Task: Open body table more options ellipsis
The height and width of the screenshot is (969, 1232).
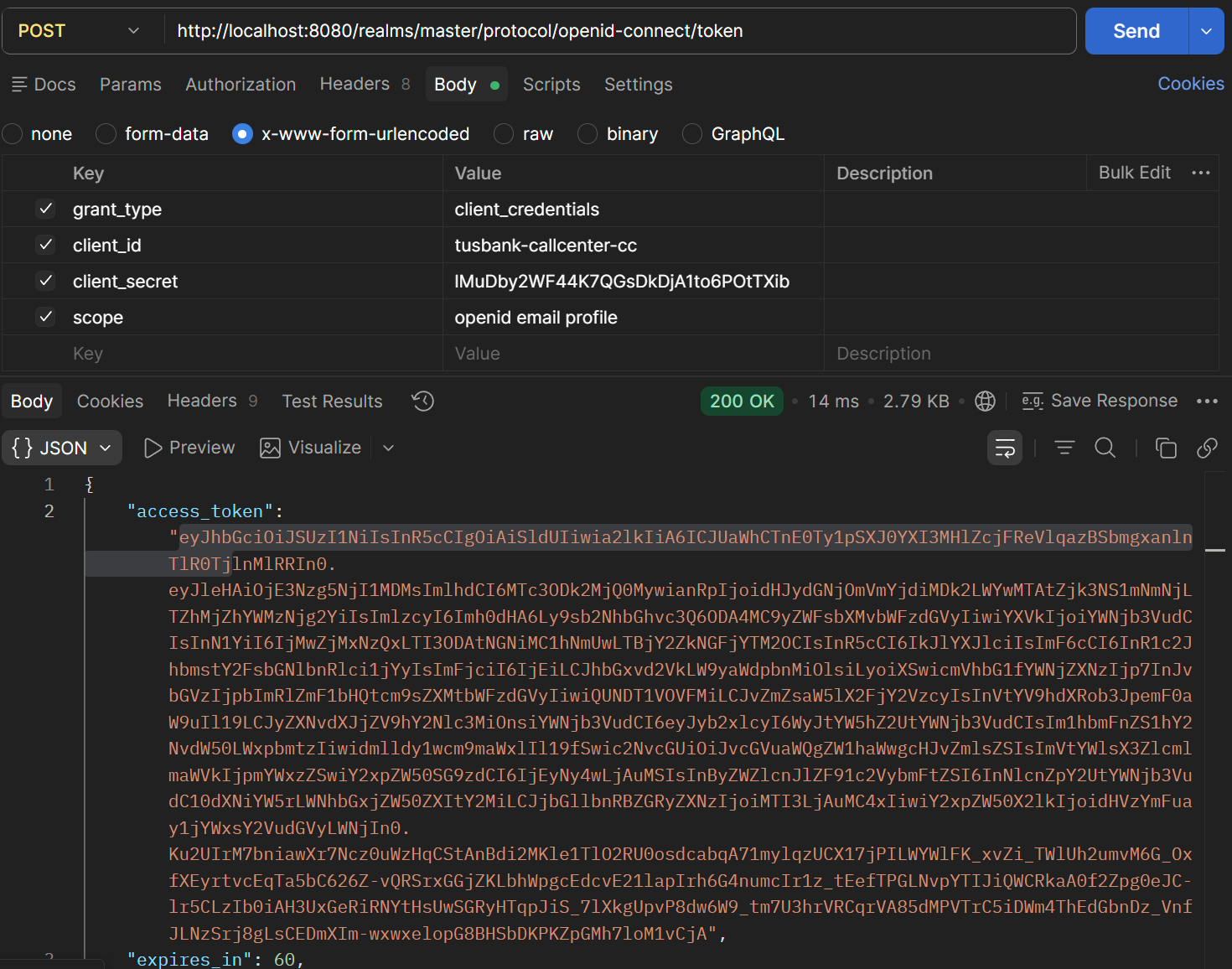Action: (1201, 173)
